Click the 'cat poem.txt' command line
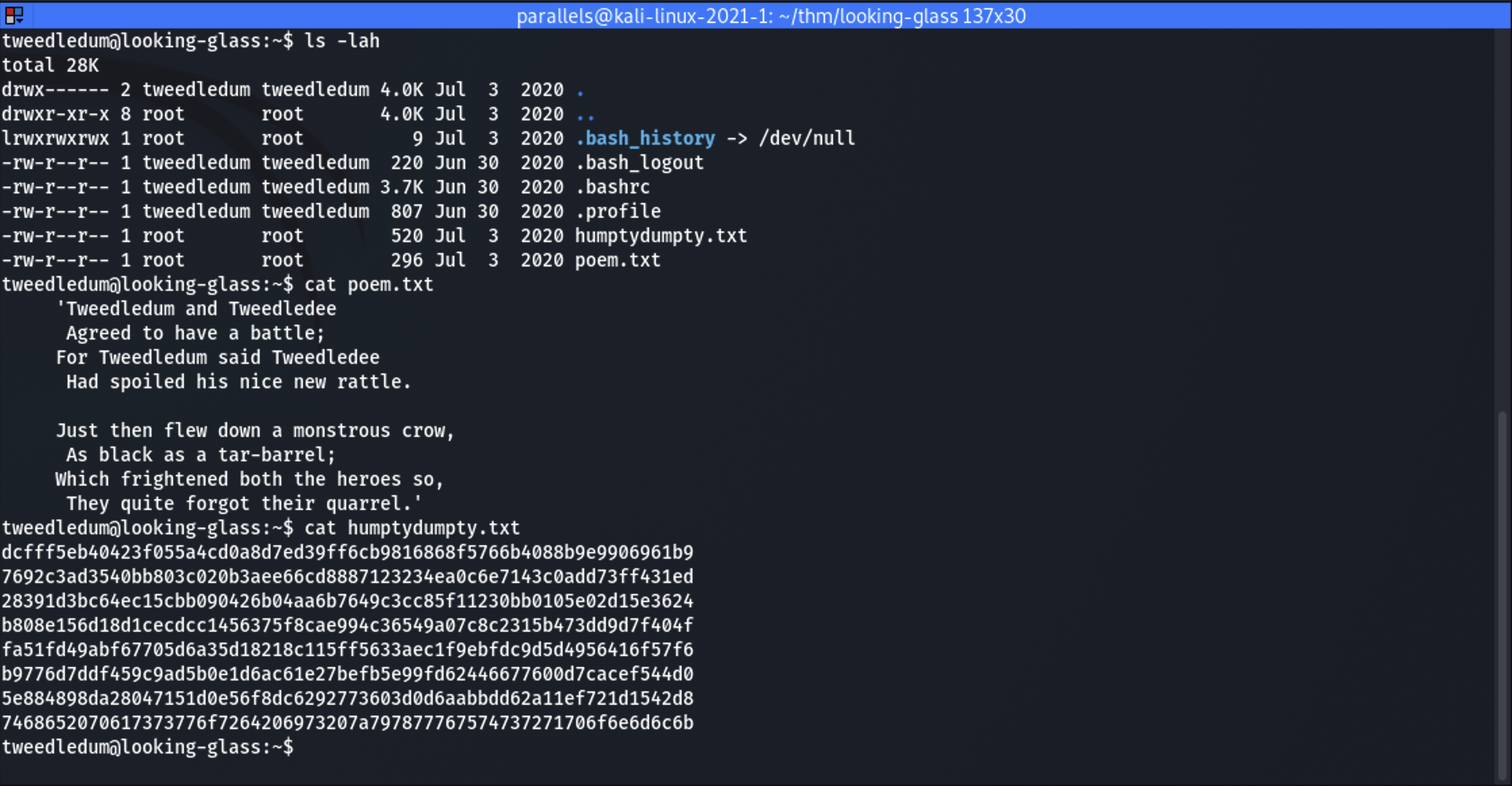Viewport: 1512px width, 786px height. point(369,285)
